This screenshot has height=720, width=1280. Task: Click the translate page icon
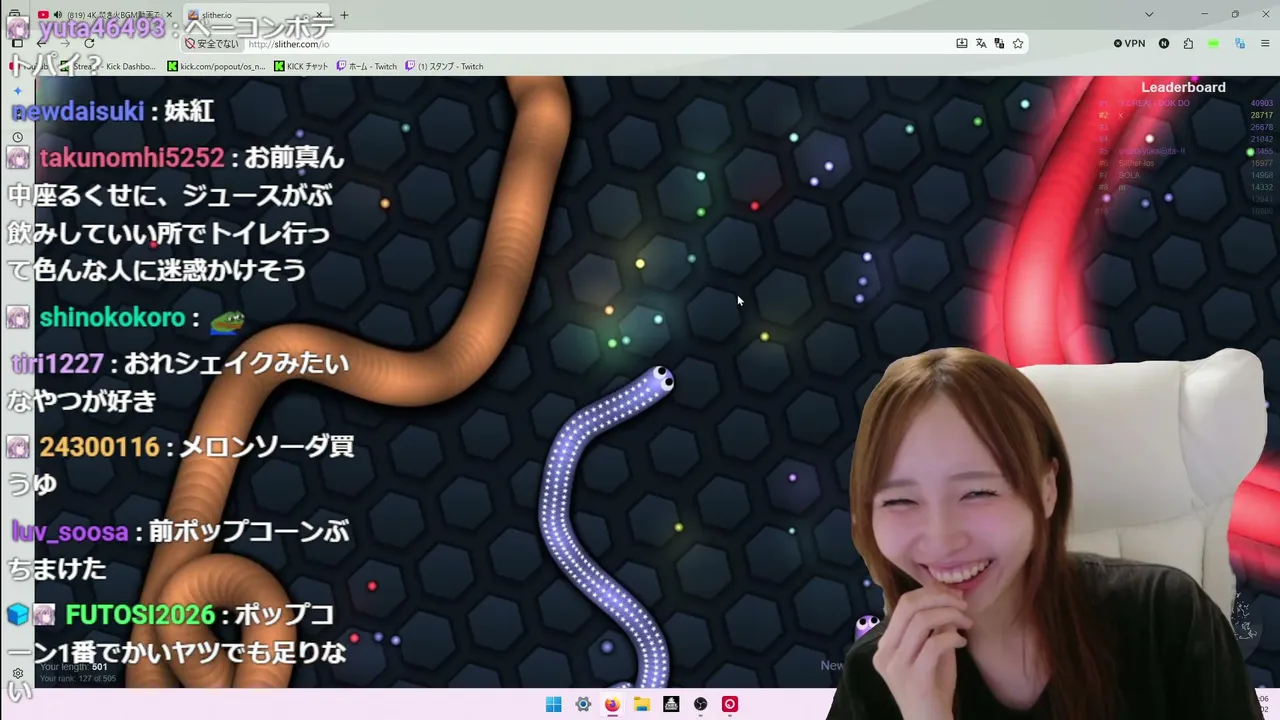coord(981,44)
